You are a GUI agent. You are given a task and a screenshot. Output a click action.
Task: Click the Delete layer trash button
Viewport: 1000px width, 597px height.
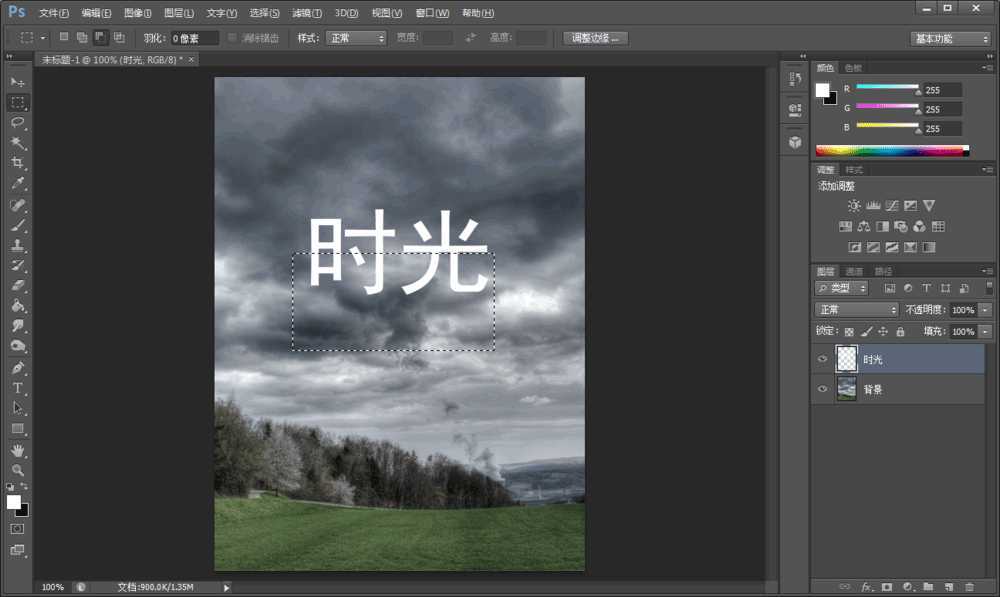tap(970, 587)
